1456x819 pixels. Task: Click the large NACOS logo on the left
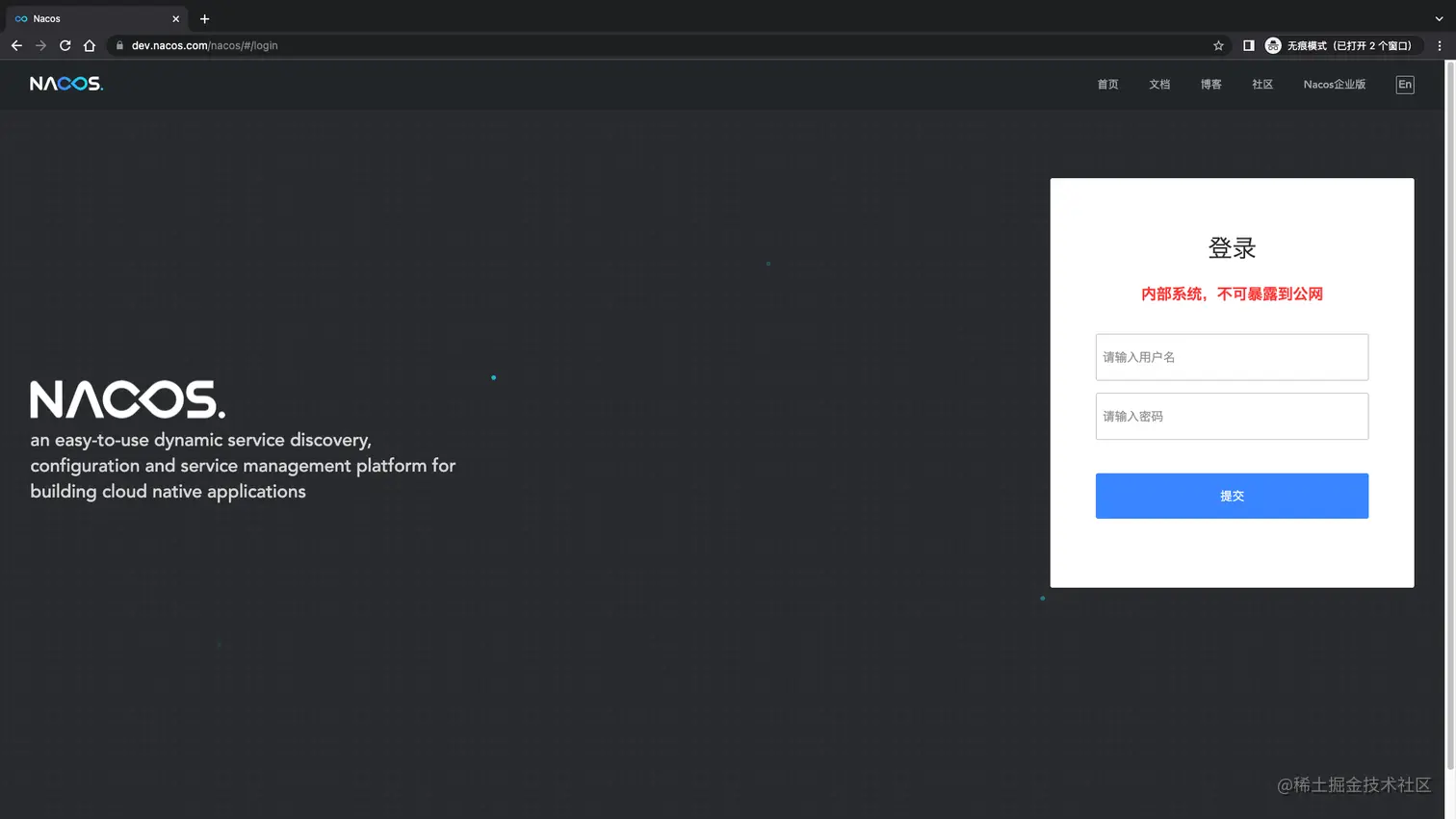[x=127, y=399]
